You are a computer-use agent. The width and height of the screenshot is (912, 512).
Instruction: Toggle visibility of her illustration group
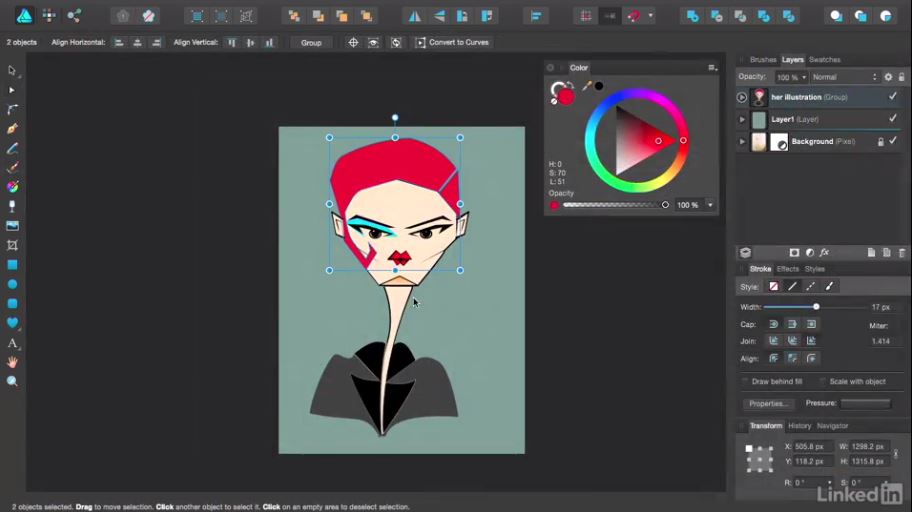coord(893,97)
